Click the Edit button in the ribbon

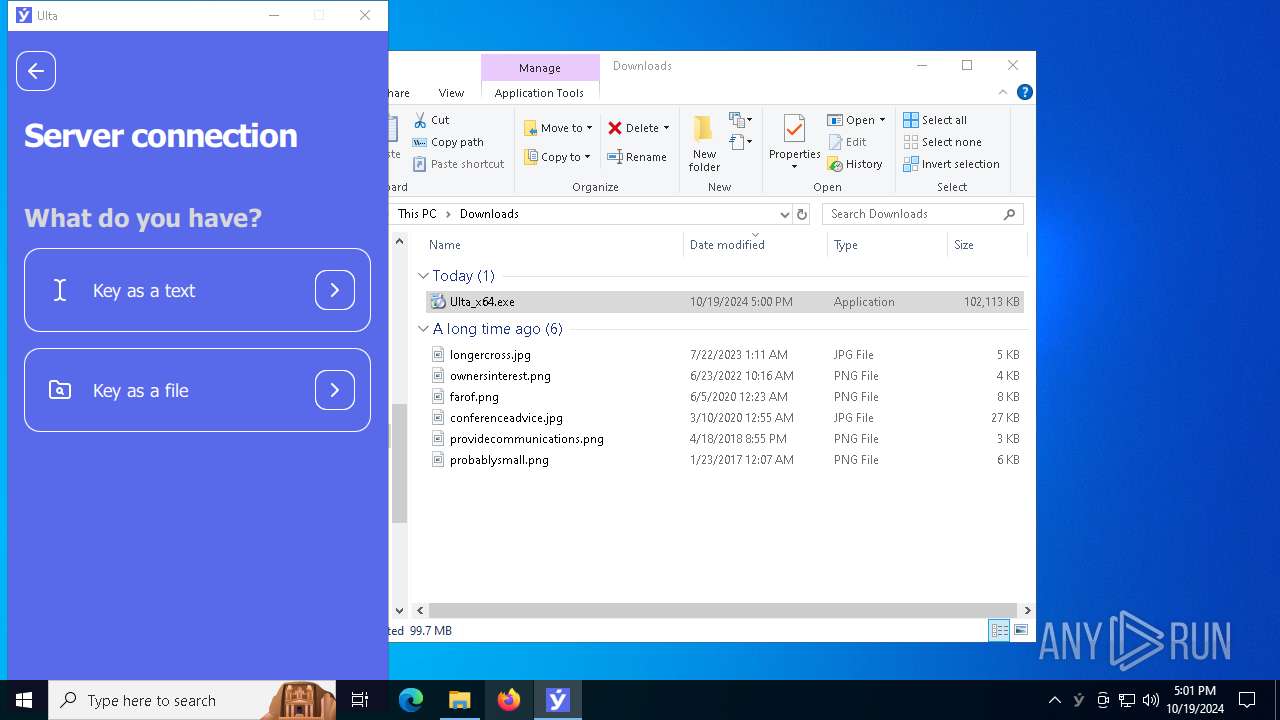[x=847, y=142]
